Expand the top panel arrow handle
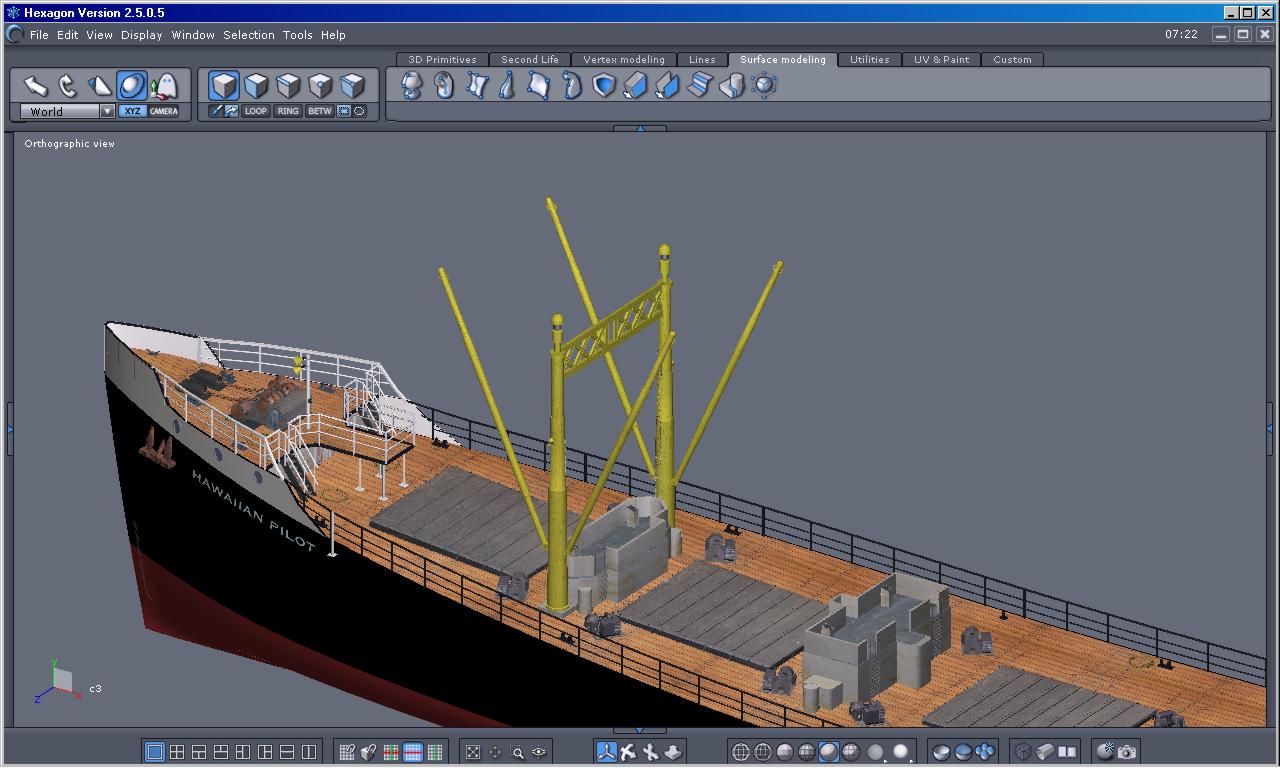Viewport: 1280px width, 768px height. tap(639, 128)
